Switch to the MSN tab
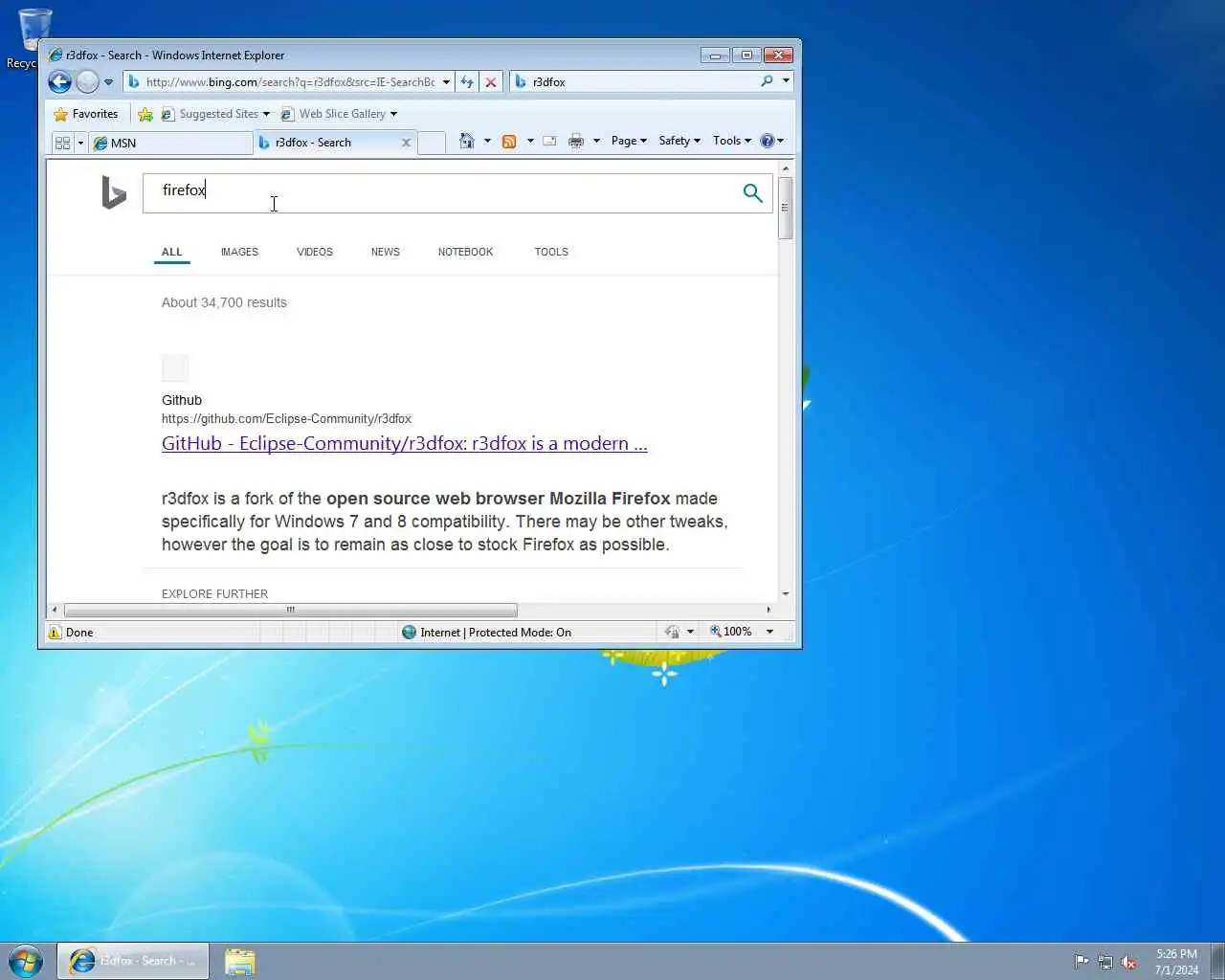The width and height of the screenshot is (1225, 980). 170,143
